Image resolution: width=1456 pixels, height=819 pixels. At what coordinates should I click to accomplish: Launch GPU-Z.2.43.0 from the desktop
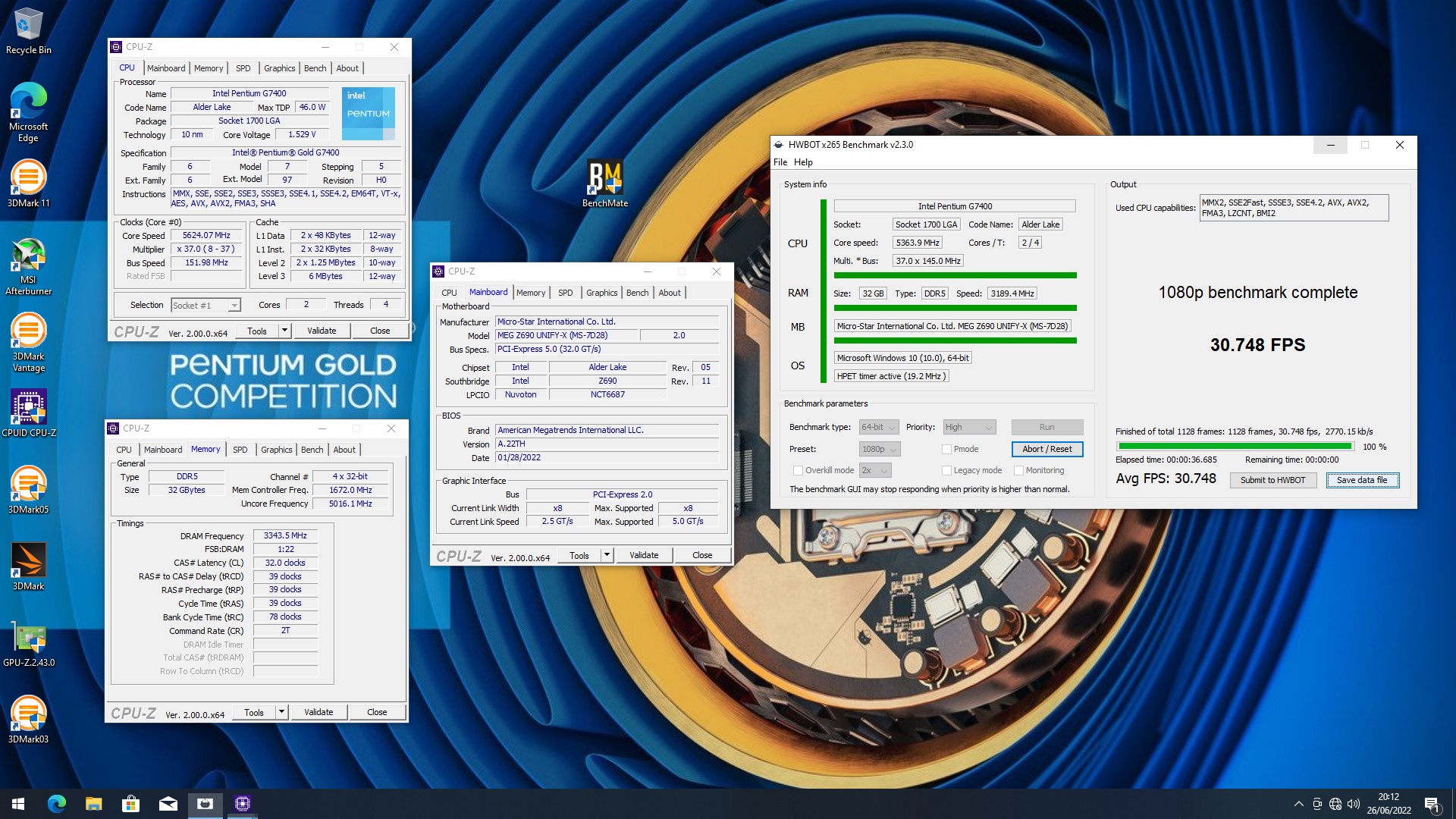(28, 643)
